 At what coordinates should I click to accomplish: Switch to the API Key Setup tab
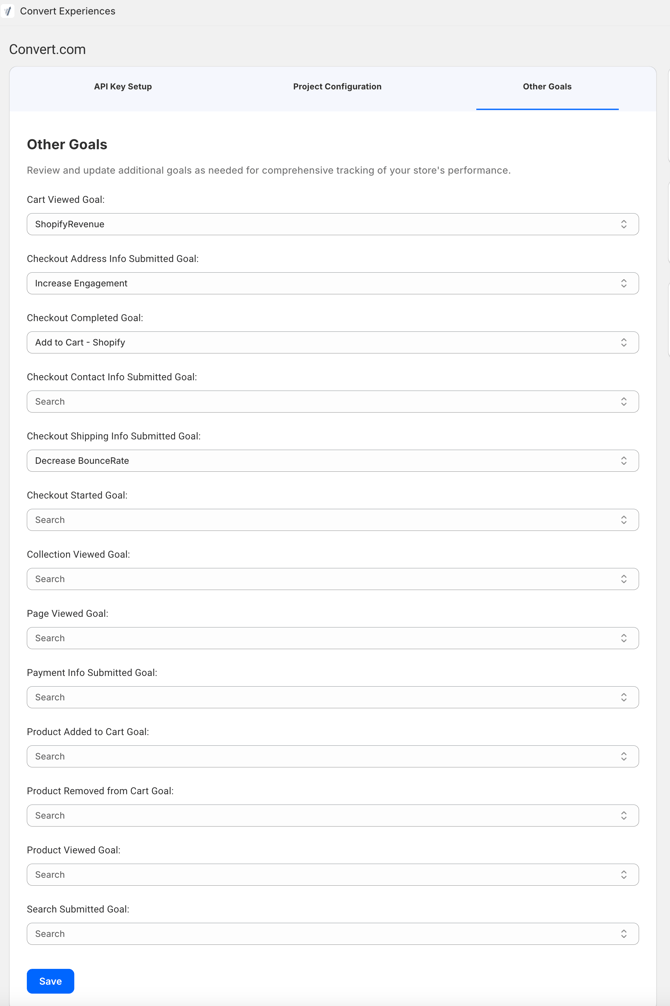point(123,87)
